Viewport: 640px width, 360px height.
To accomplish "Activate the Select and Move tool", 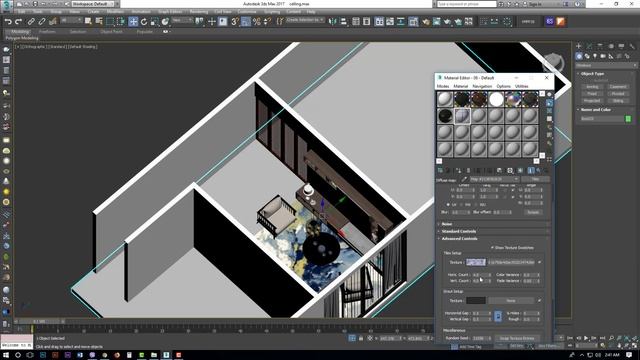I will pyautogui.click(x=133, y=22).
